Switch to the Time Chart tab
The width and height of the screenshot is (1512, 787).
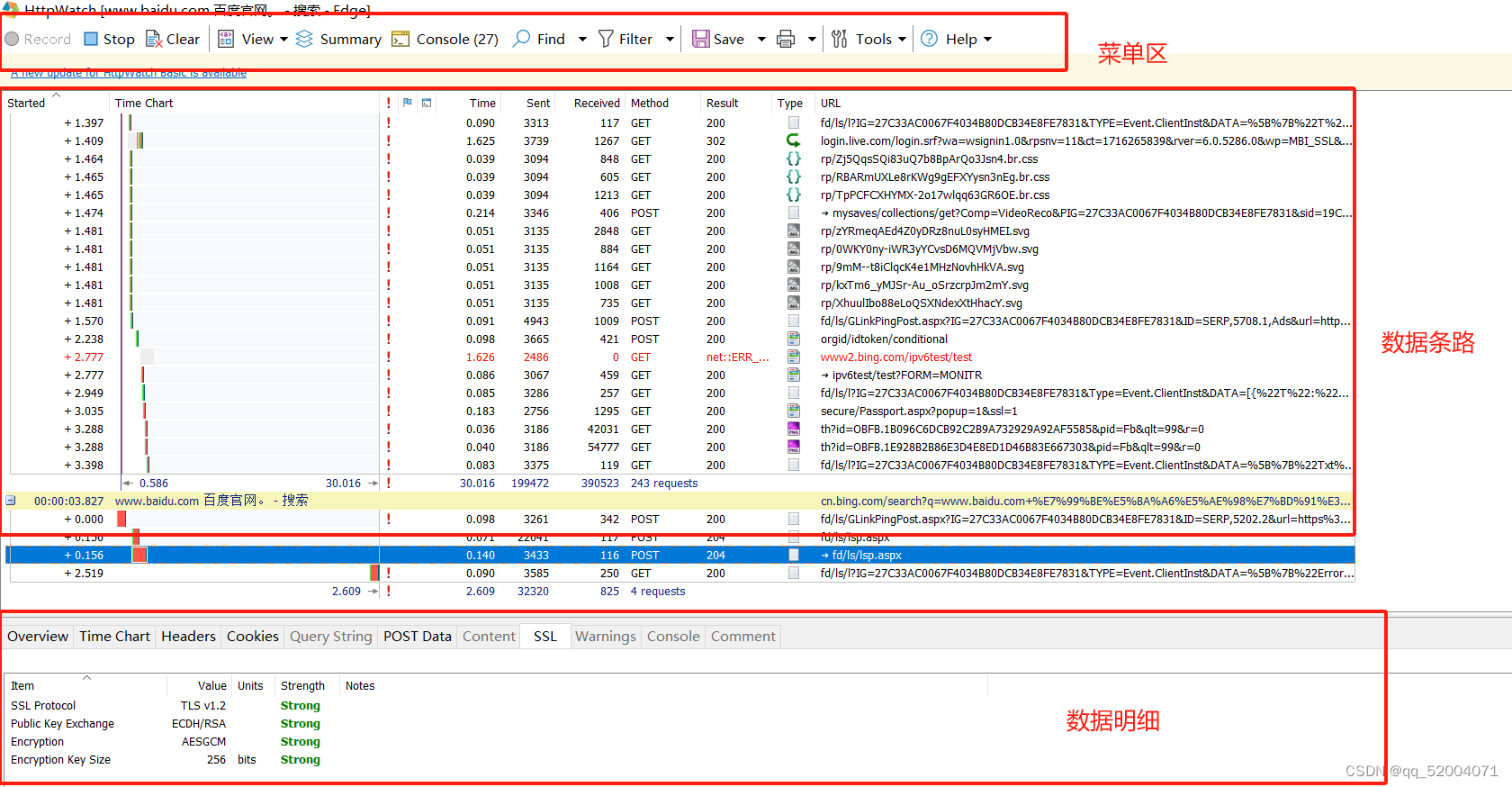point(114,636)
